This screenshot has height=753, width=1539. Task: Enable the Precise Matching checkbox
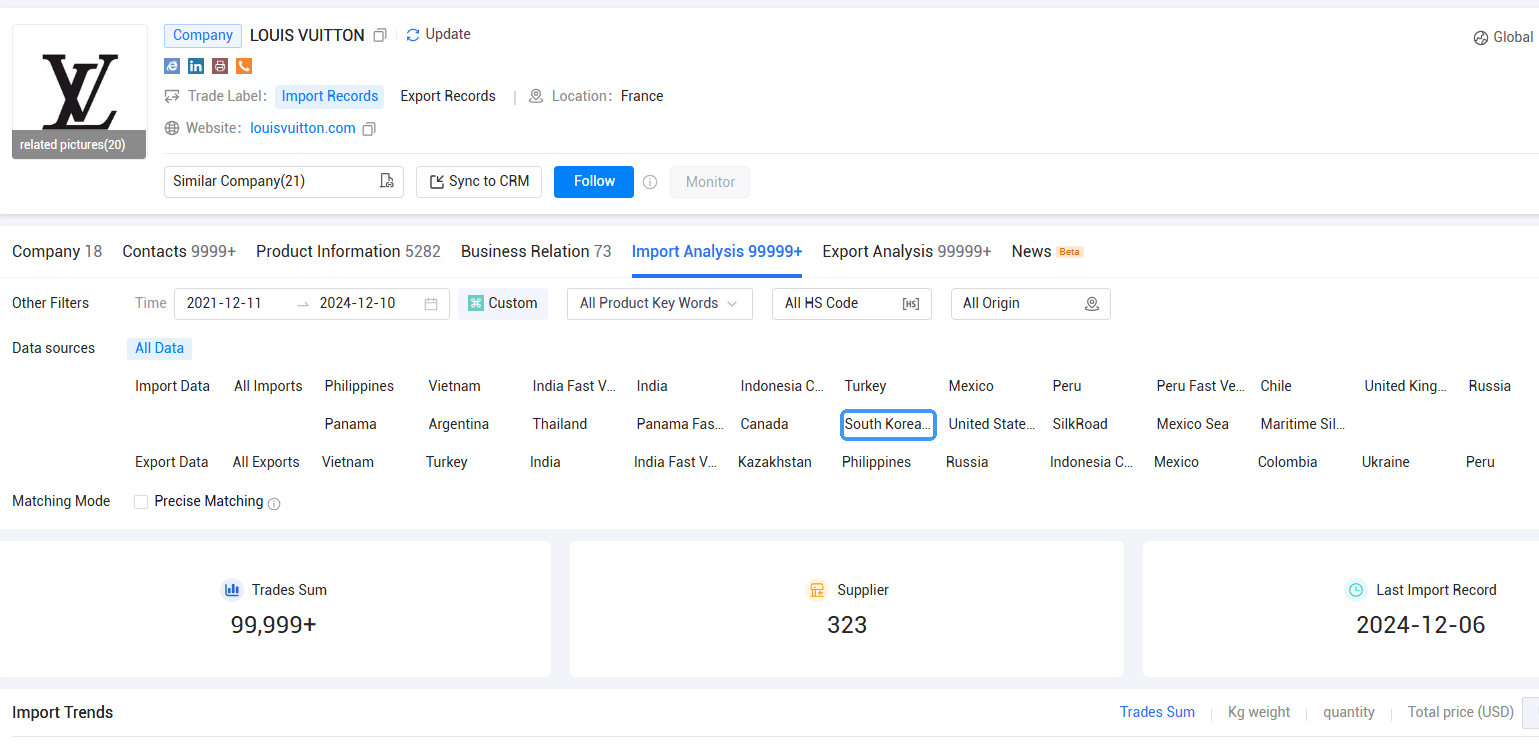coord(141,502)
